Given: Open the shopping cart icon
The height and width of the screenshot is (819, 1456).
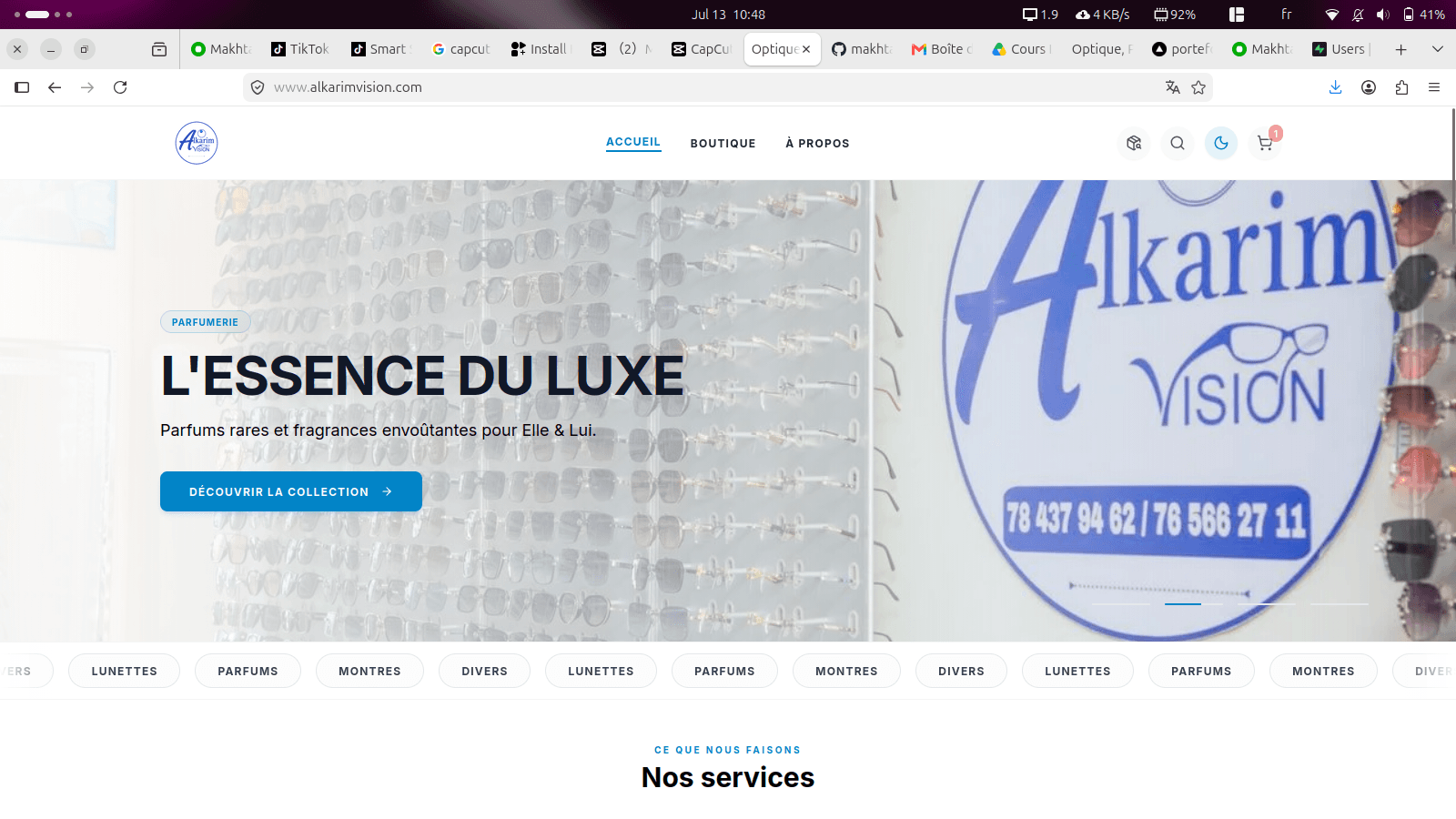Looking at the screenshot, I should tap(1265, 143).
